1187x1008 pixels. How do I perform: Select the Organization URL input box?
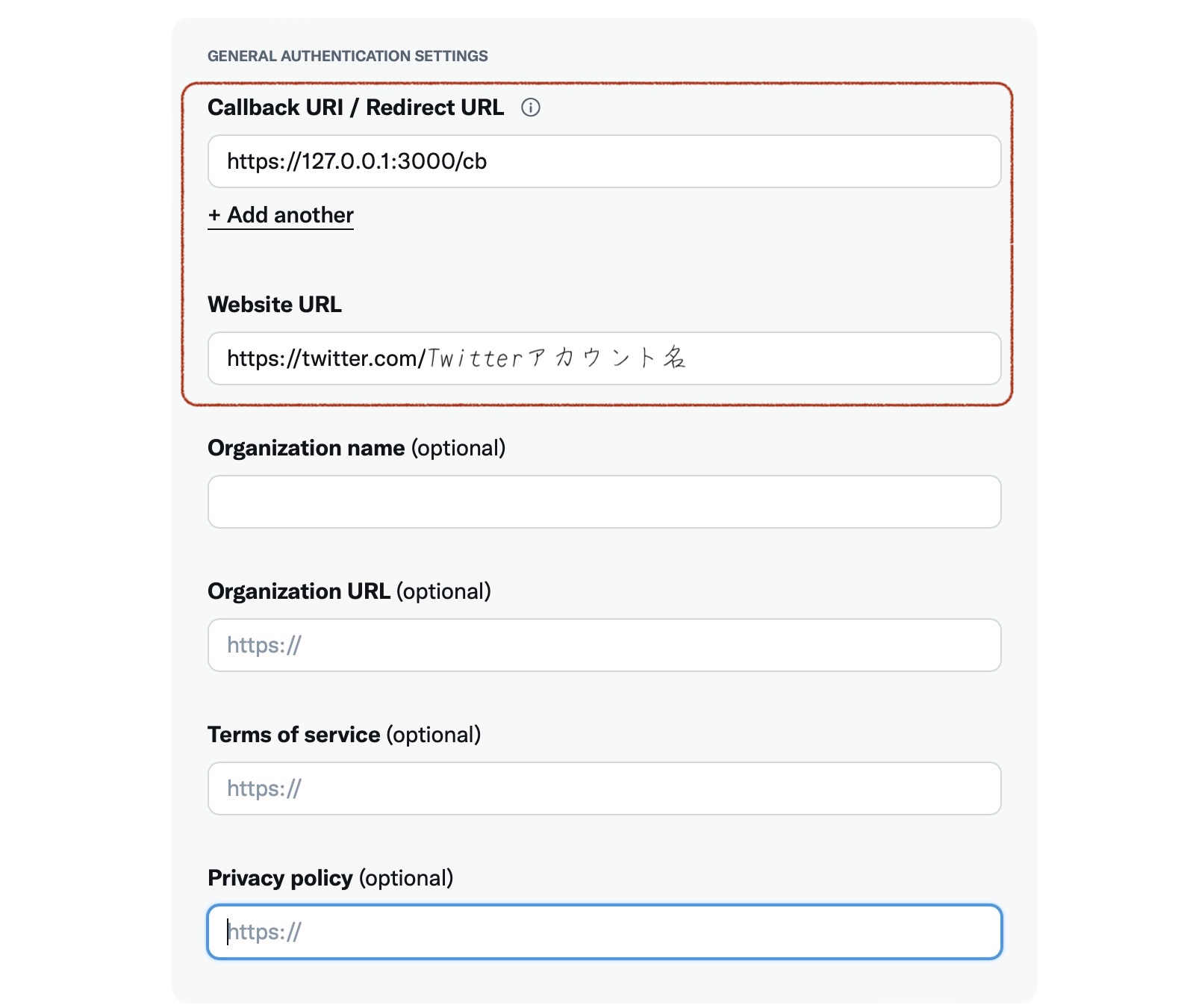coord(604,645)
